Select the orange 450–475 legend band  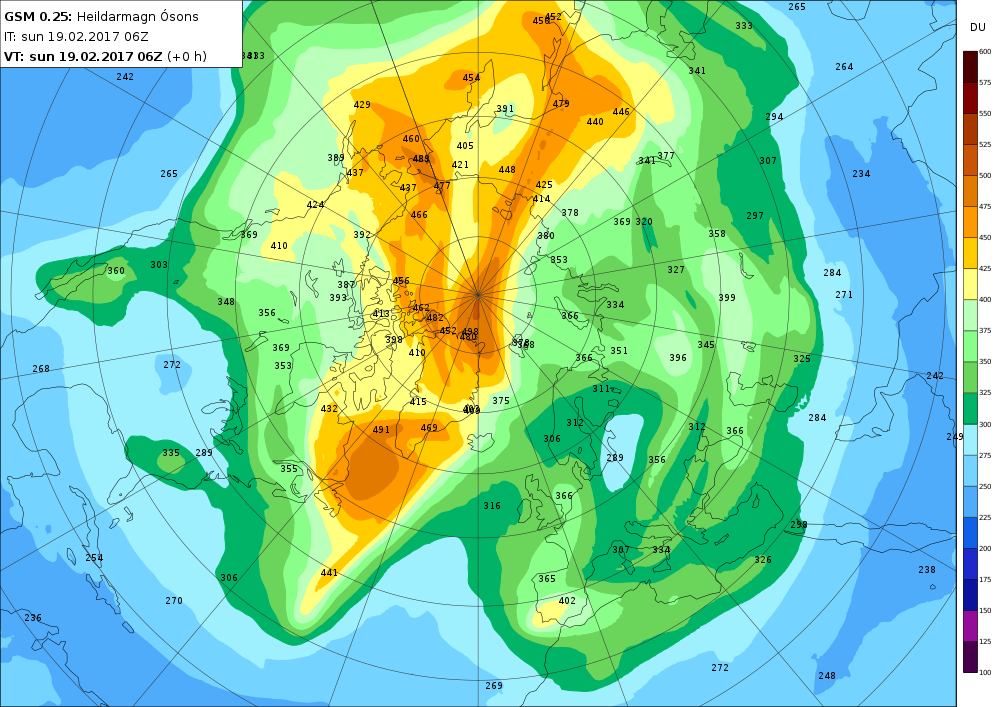coord(970,222)
